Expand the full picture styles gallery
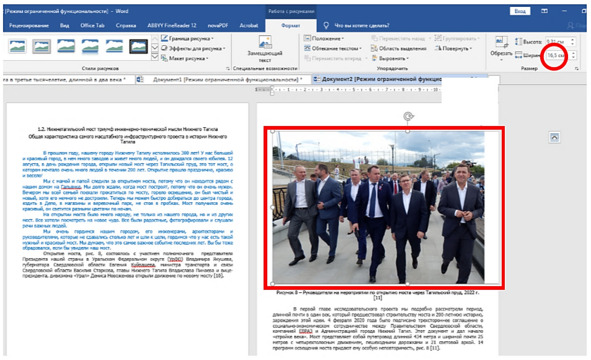 pos(155,57)
